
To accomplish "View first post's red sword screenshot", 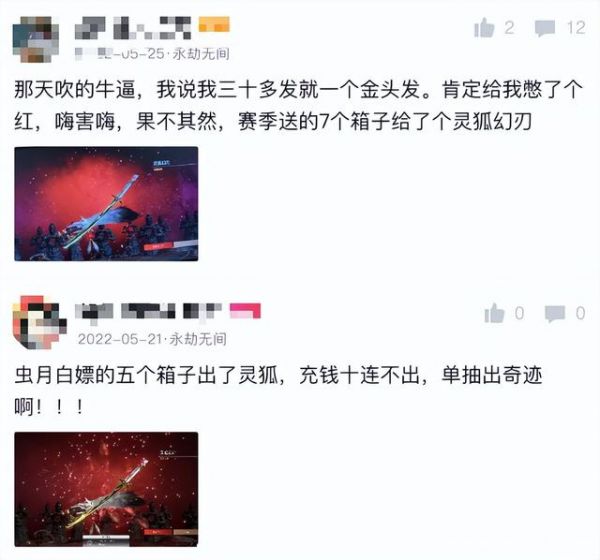I will tap(106, 204).
